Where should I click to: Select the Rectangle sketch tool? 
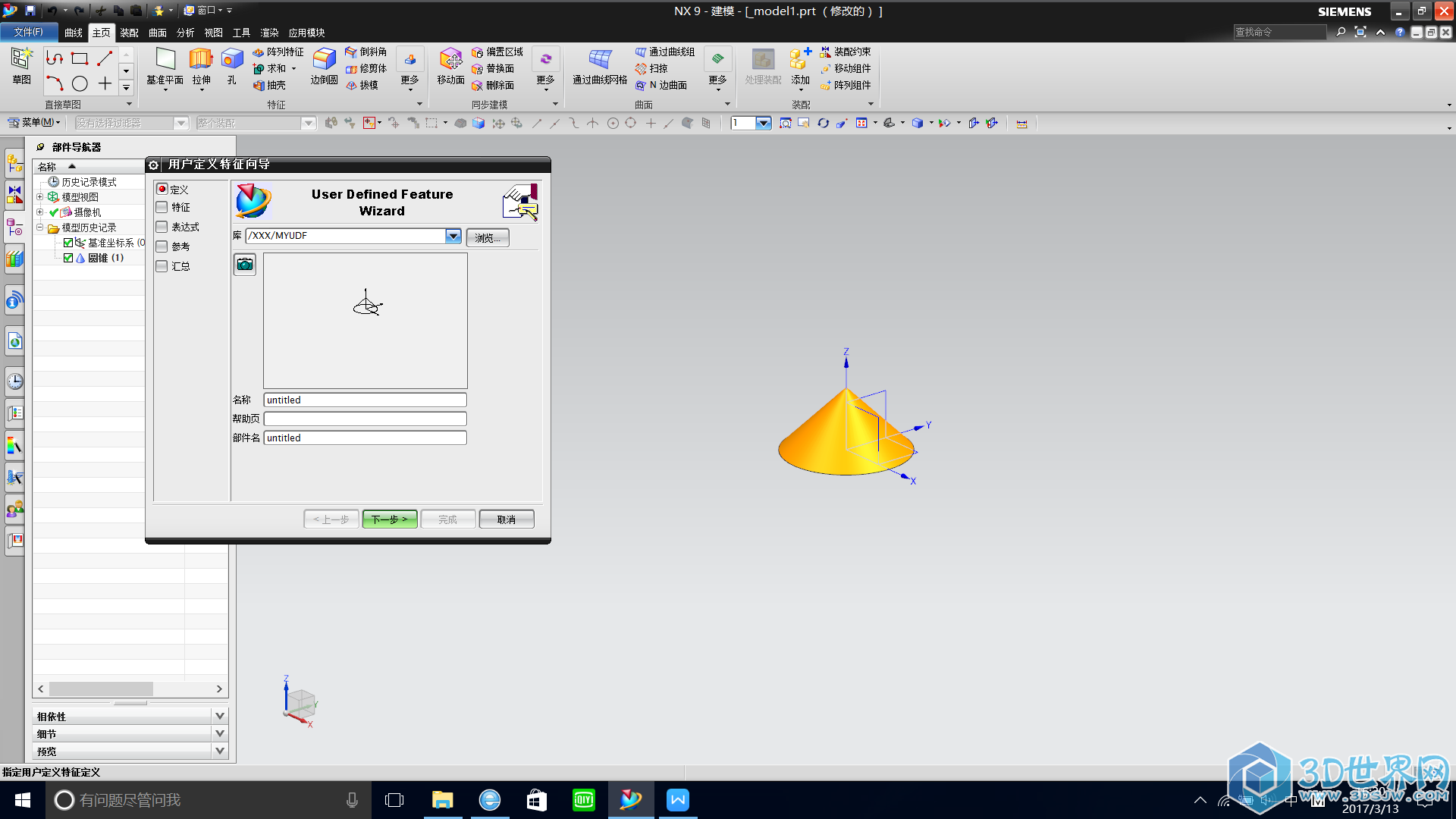coord(80,58)
